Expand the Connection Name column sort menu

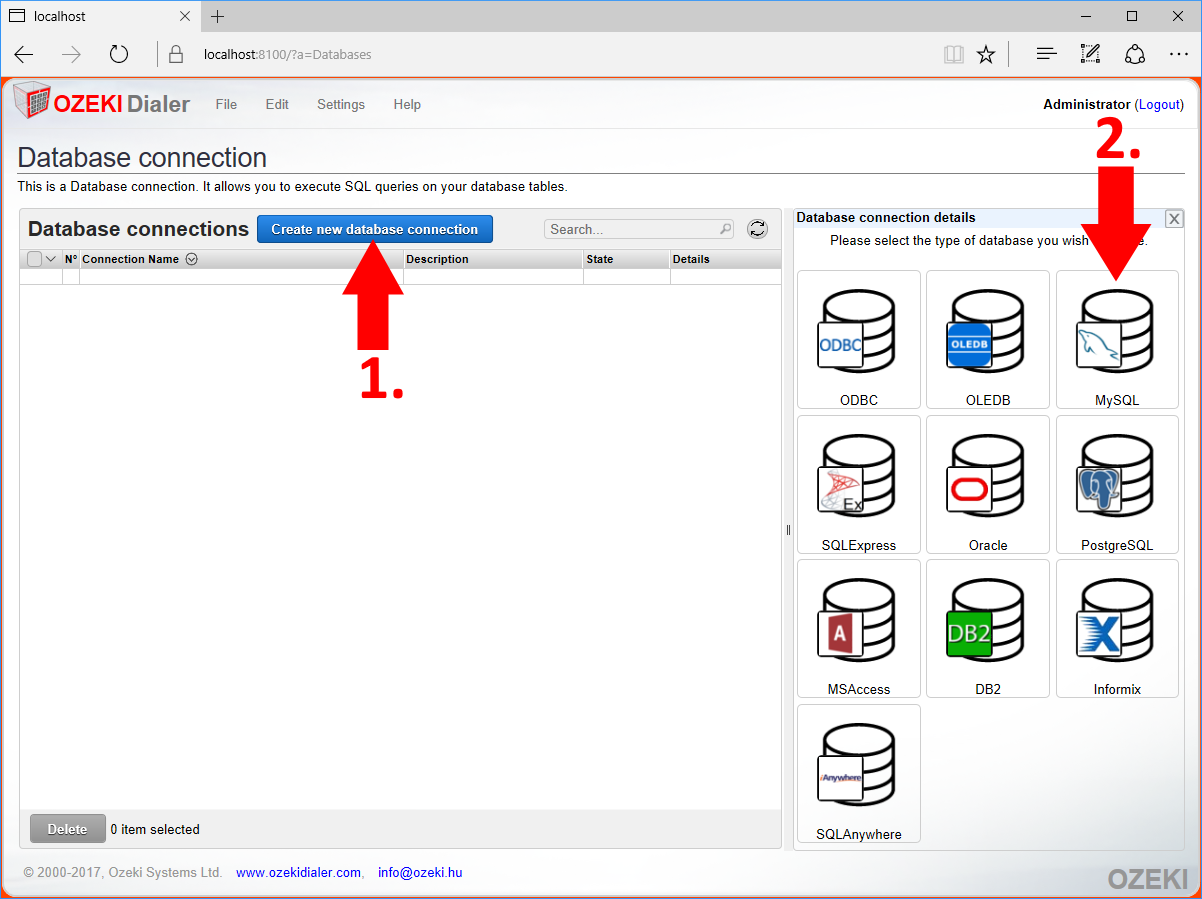pos(191,259)
